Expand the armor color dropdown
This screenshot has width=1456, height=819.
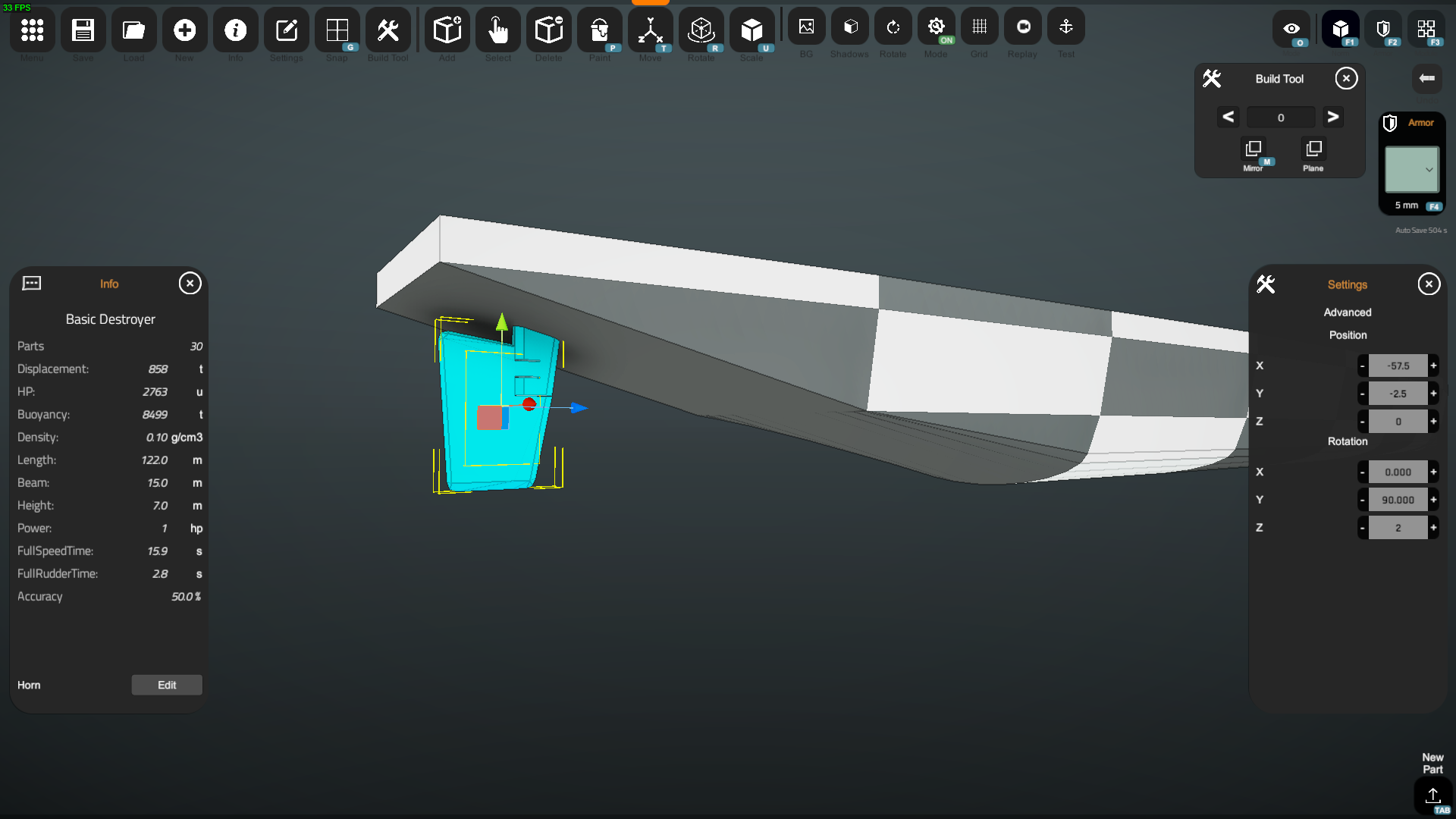(x=1429, y=170)
